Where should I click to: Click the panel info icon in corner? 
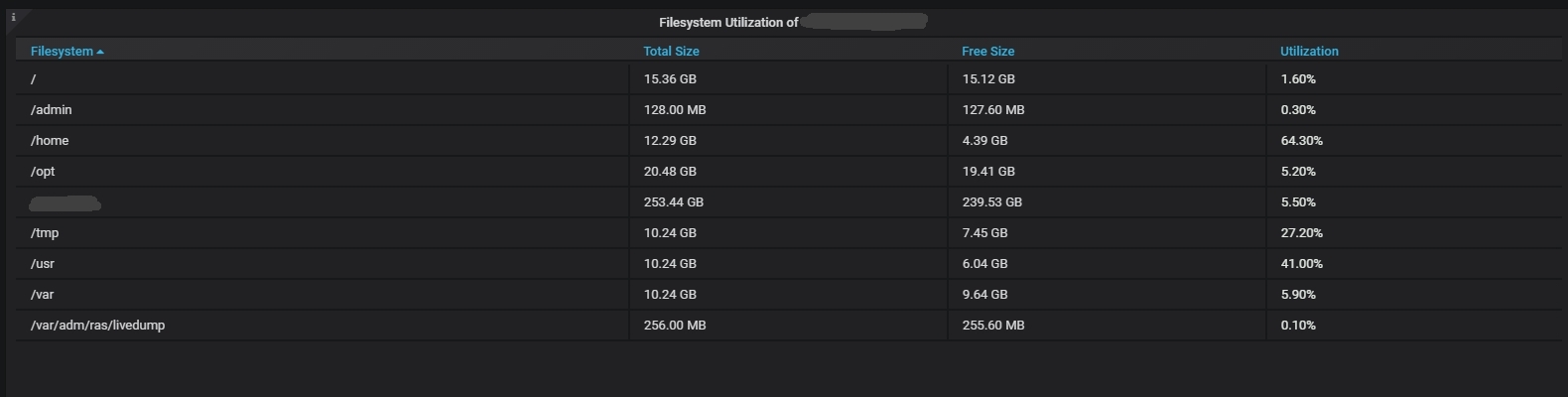13,17
